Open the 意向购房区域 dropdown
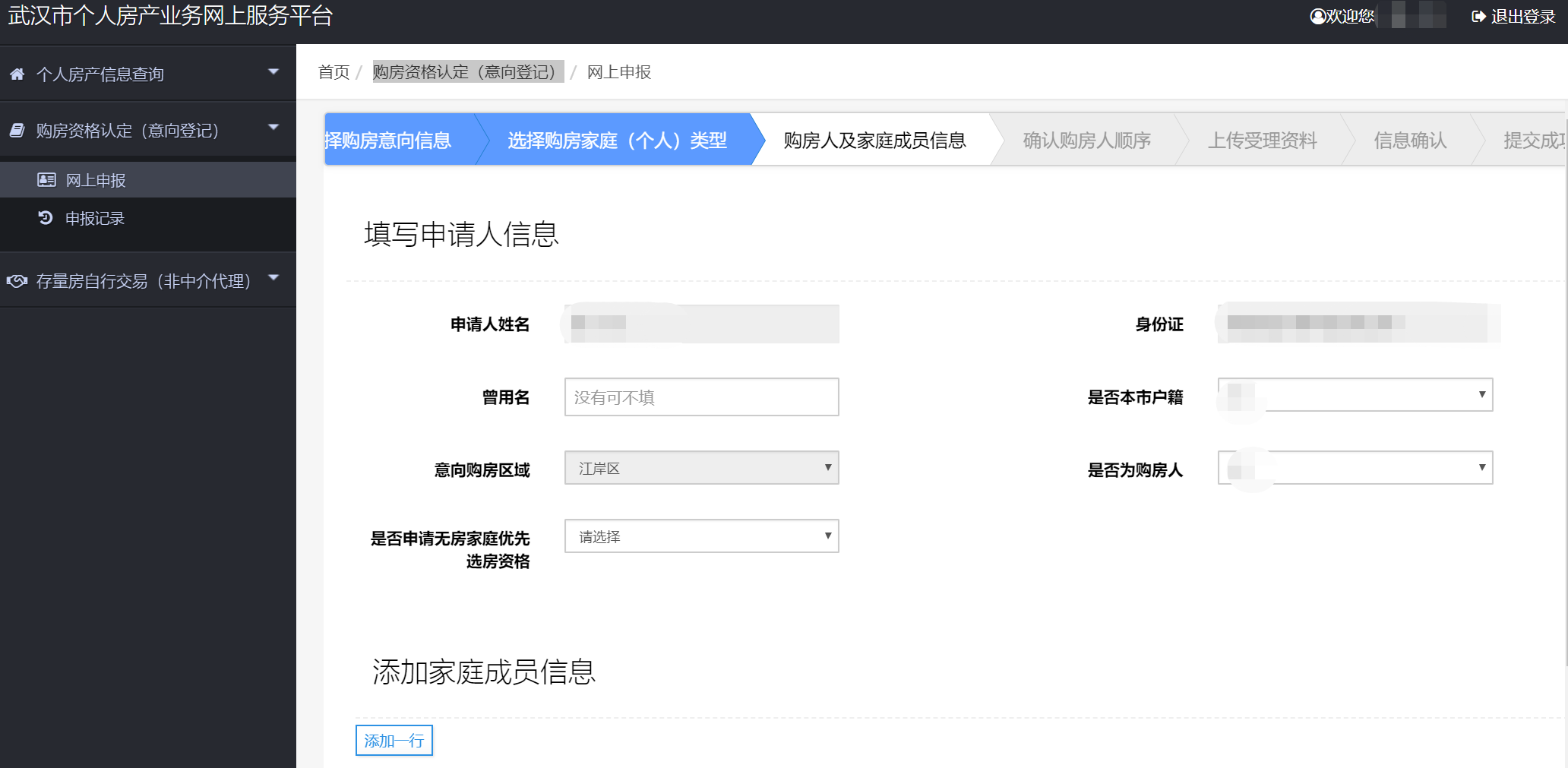 701,468
